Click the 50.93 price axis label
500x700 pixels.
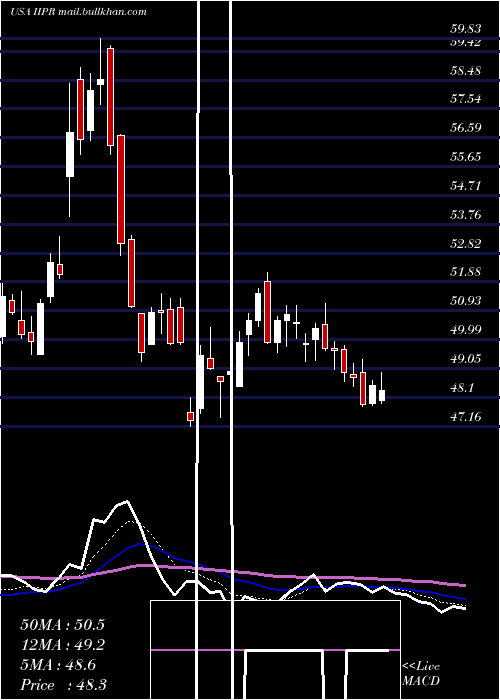click(466, 301)
